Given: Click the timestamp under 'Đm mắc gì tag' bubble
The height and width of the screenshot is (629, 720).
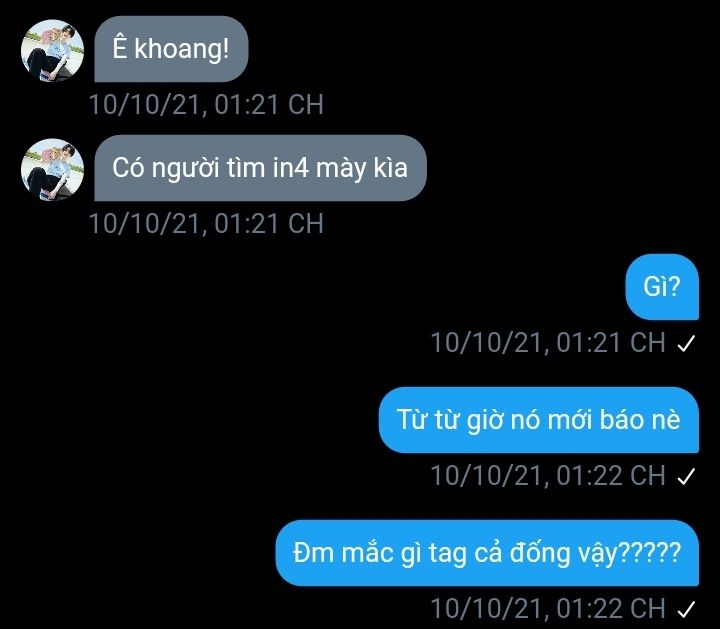Looking at the screenshot, I should coord(548,608).
